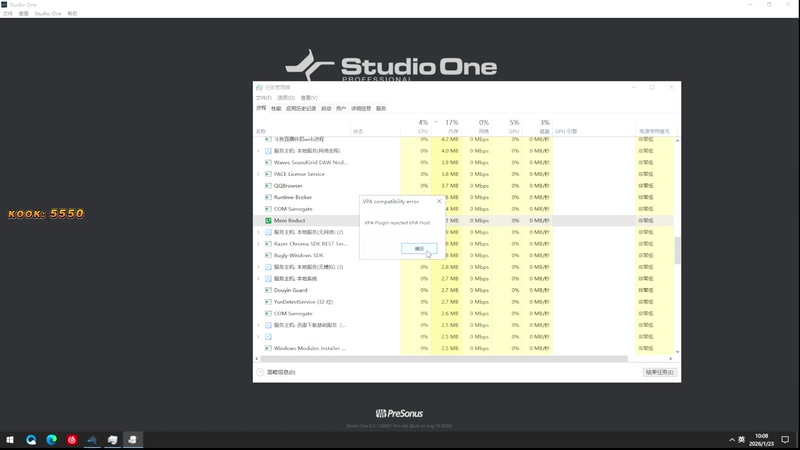The height and width of the screenshot is (450, 800).
Task: Click the horizontal scrollbar right arrow
Action: point(670,359)
